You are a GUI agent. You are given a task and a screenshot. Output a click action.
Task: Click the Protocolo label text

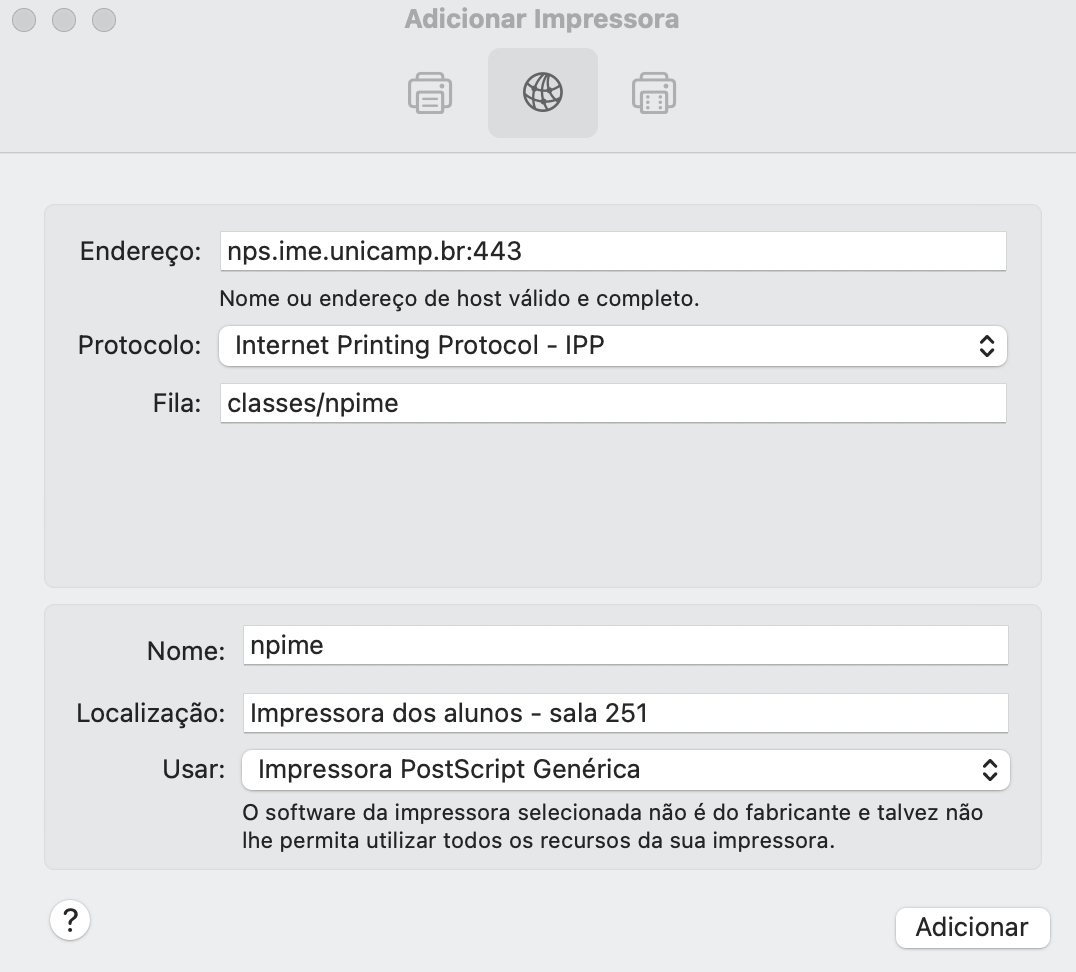pos(140,345)
